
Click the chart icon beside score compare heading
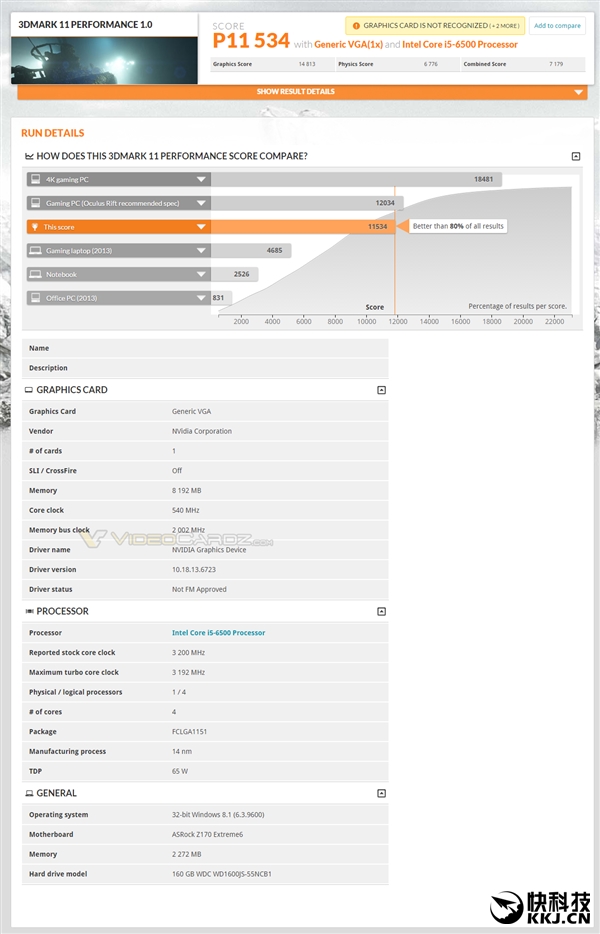[29, 156]
